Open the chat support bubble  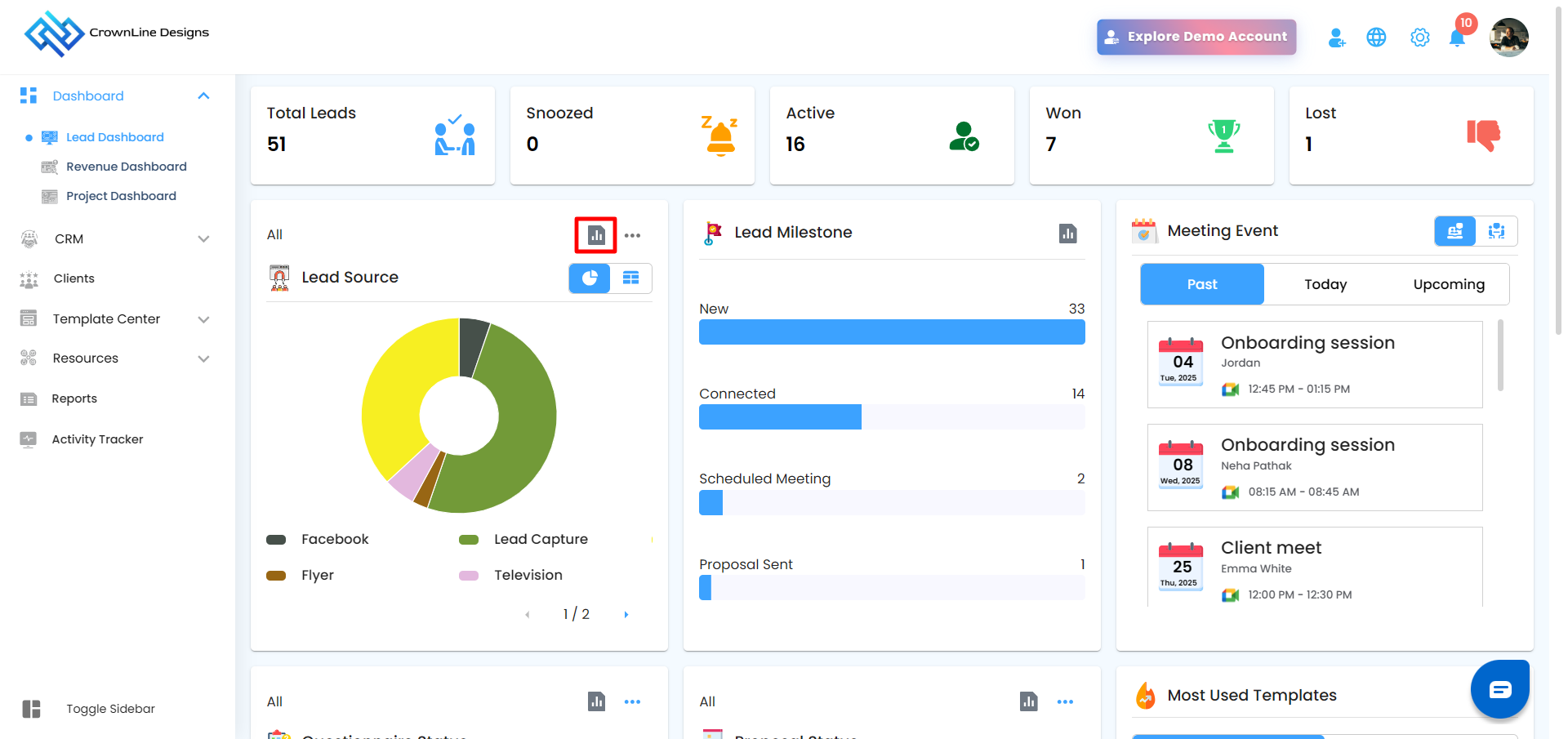[1499, 689]
